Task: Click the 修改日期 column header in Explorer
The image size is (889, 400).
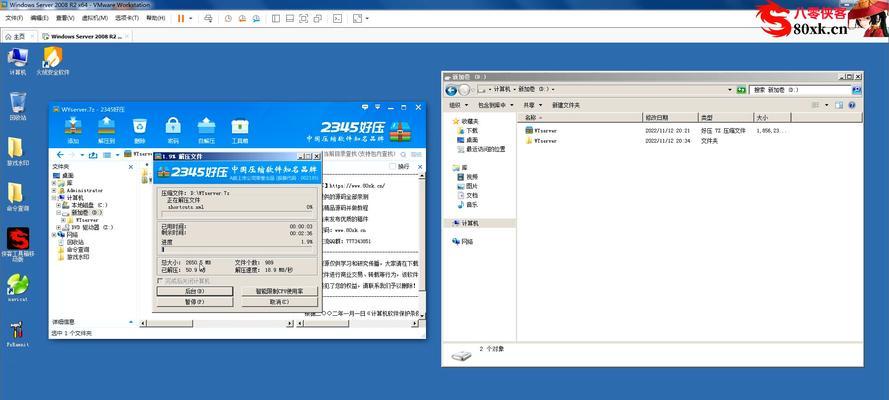Action: pyautogui.click(x=669, y=117)
